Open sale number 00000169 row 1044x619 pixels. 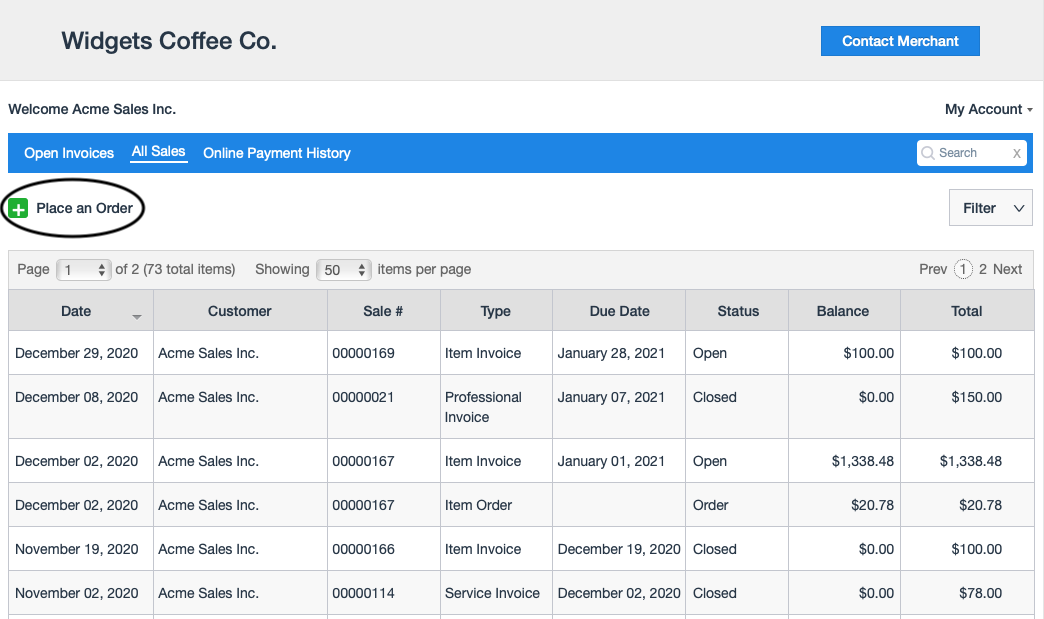(x=364, y=353)
